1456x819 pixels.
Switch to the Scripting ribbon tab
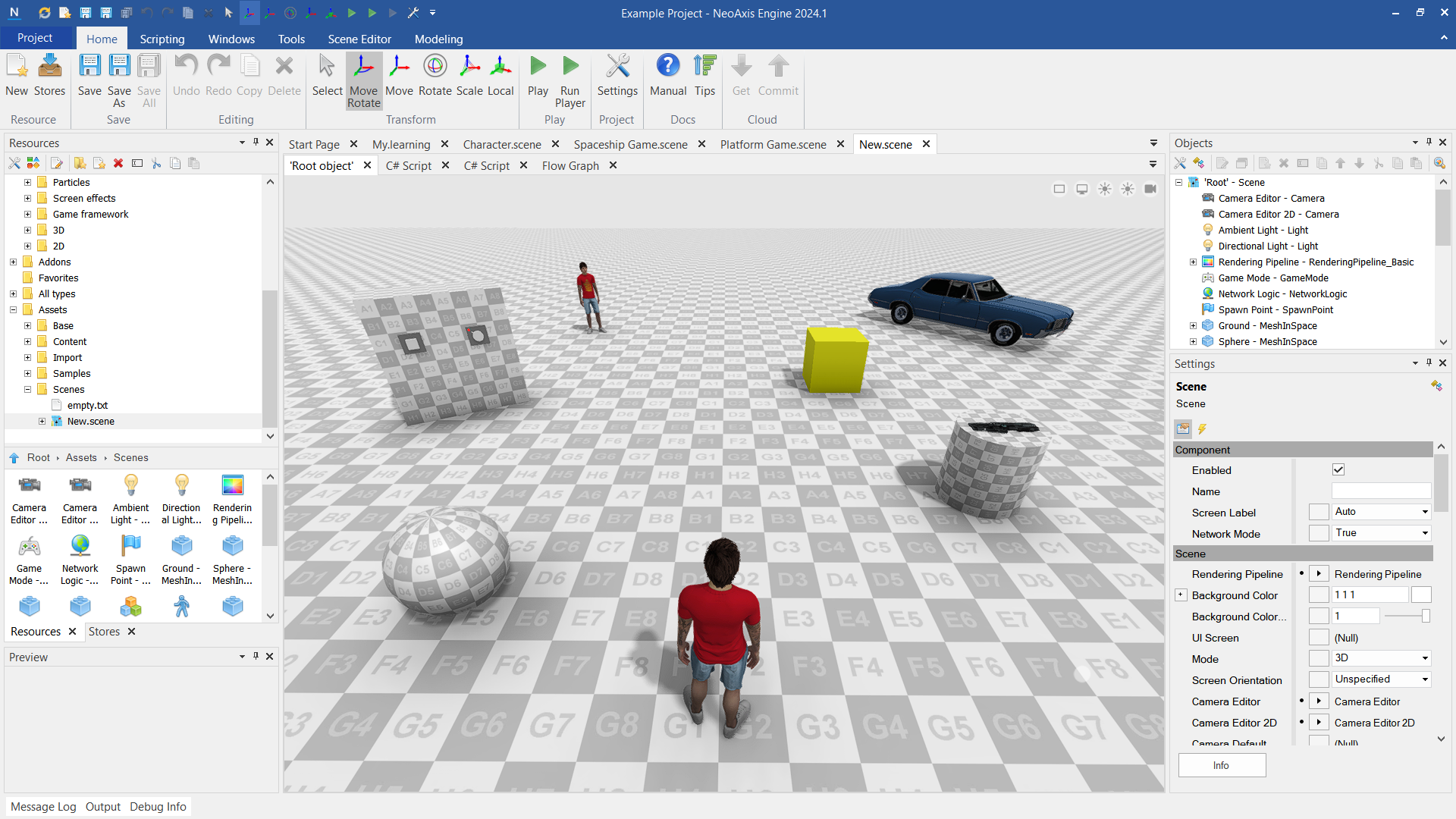pyautogui.click(x=162, y=39)
